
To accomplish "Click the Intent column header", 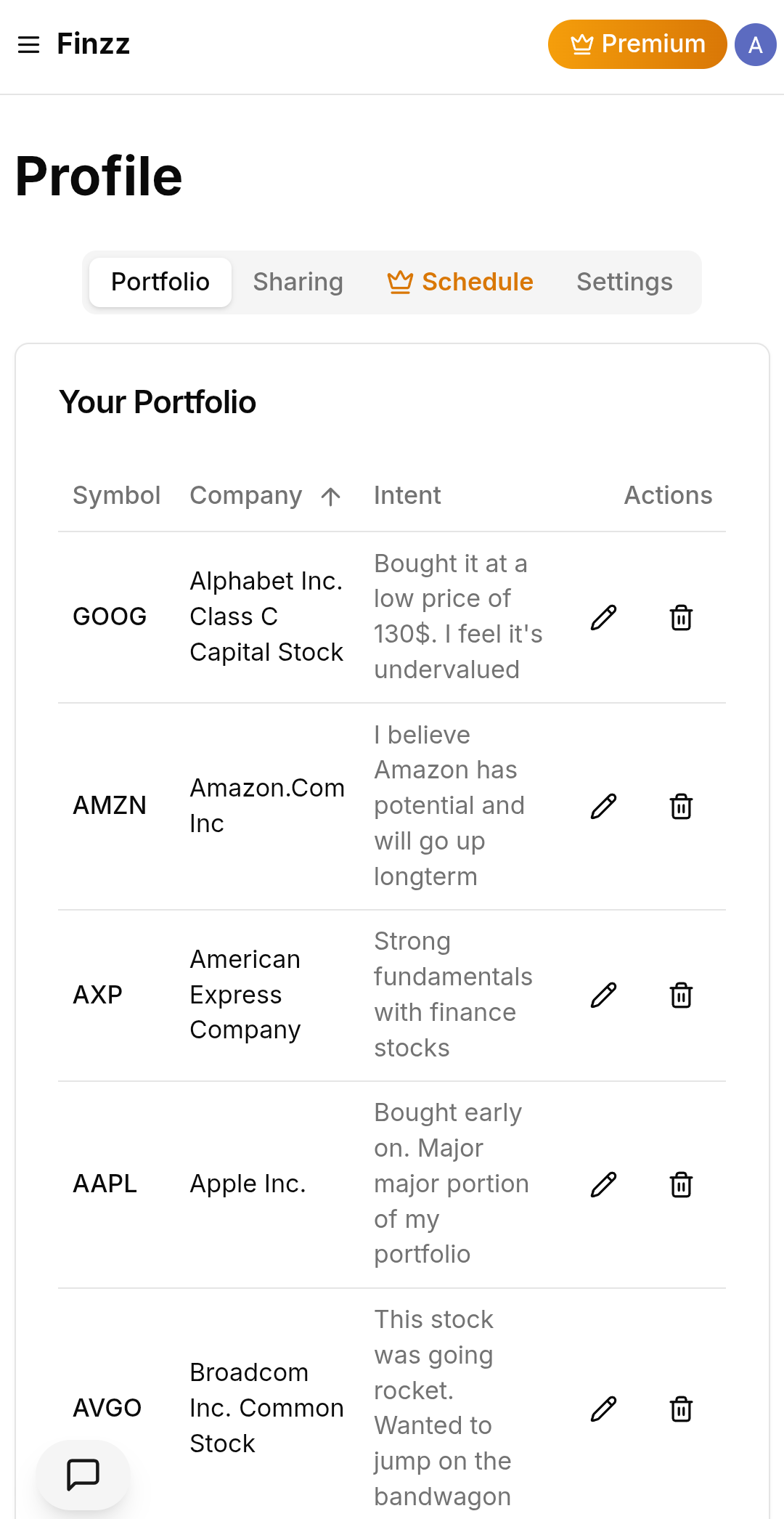I will click(x=407, y=496).
